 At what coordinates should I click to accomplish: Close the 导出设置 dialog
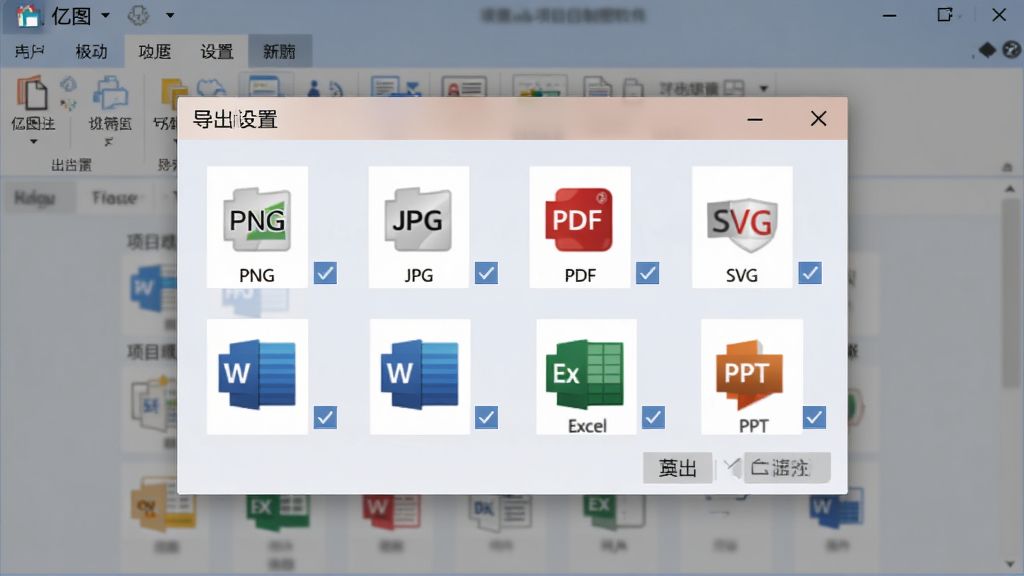pos(818,119)
